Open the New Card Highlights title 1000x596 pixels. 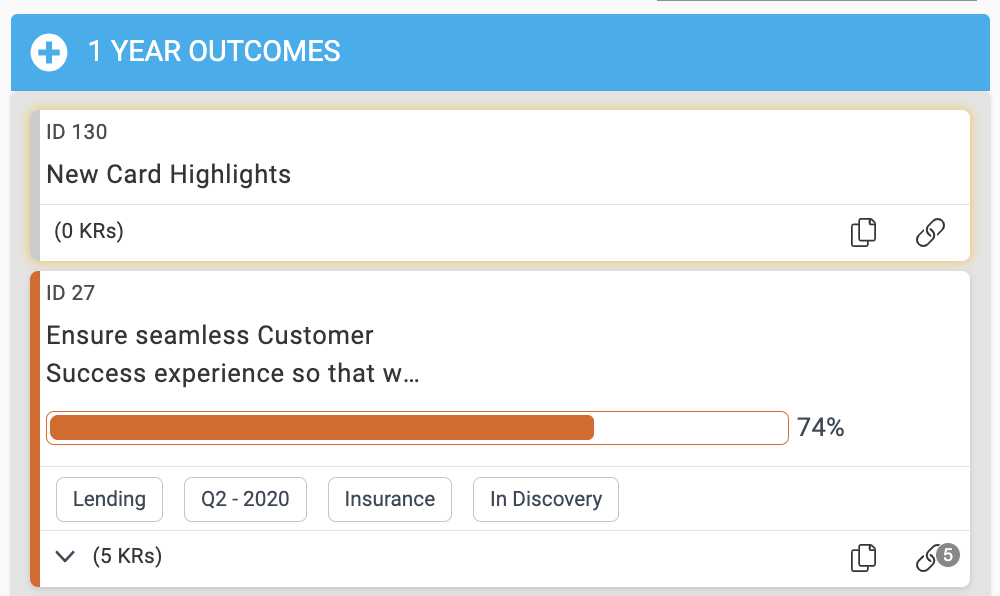pos(168,174)
